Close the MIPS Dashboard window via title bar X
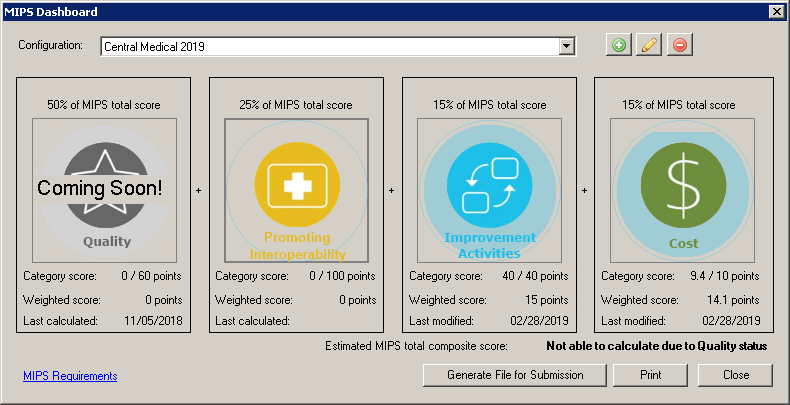Viewport: 790px width, 405px height. [x=776, y=10]
